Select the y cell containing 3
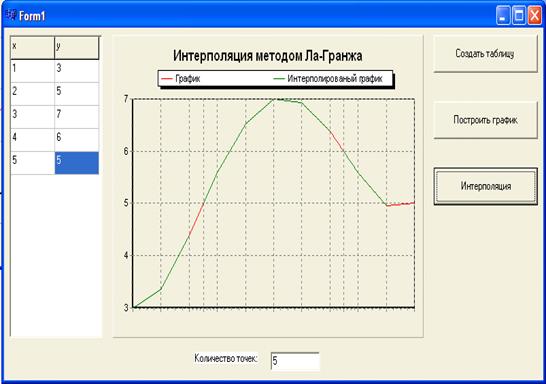Viewport: 546px width, 384px height. click(x=77, y=71)
